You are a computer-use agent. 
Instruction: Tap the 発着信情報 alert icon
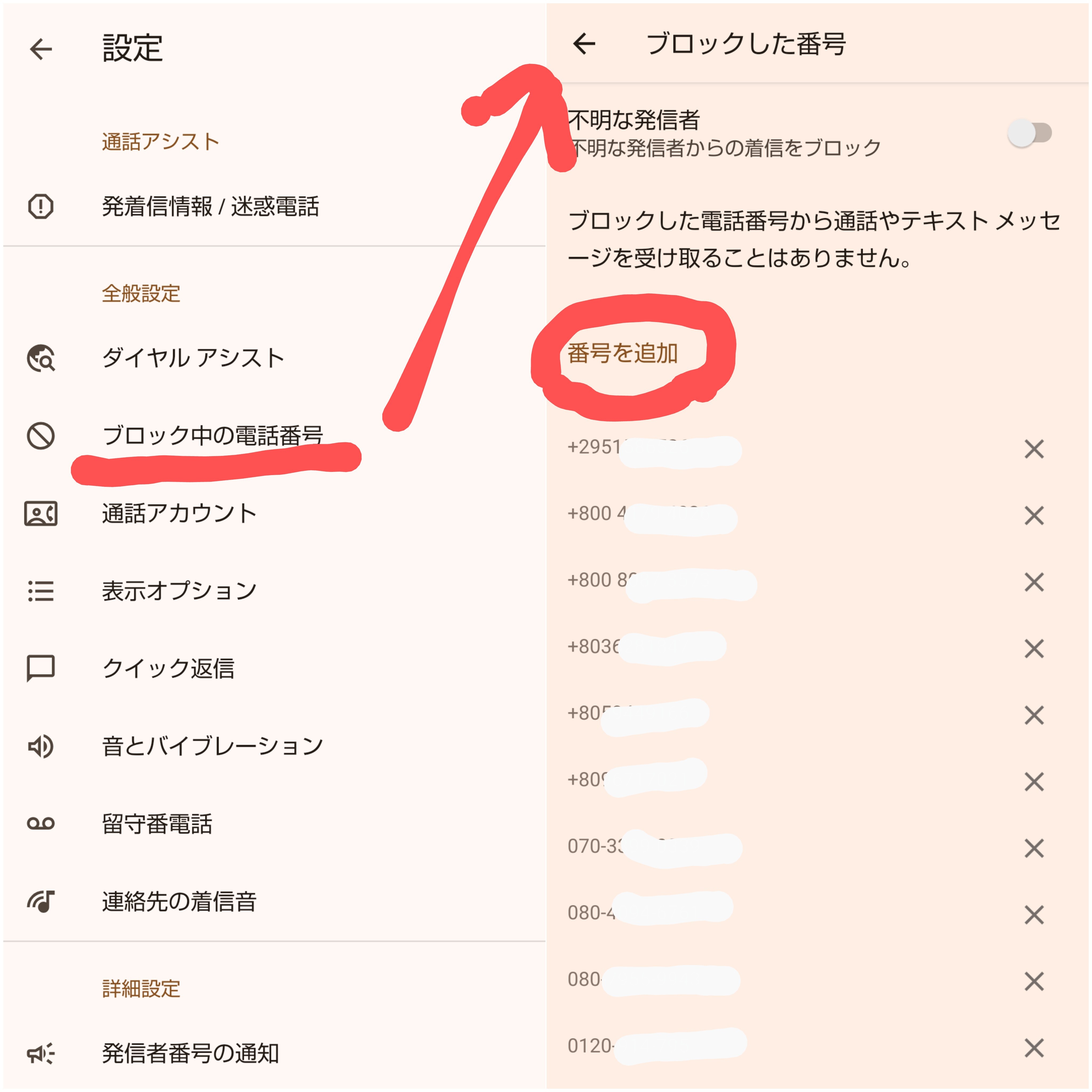(41, 206)
